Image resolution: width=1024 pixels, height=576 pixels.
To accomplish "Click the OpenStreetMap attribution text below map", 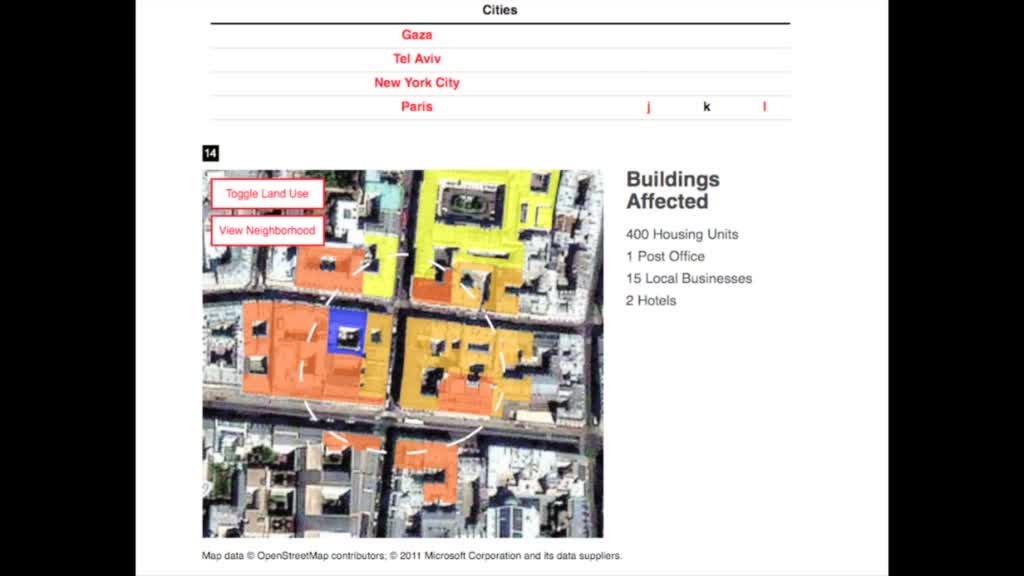I will 412,555.
